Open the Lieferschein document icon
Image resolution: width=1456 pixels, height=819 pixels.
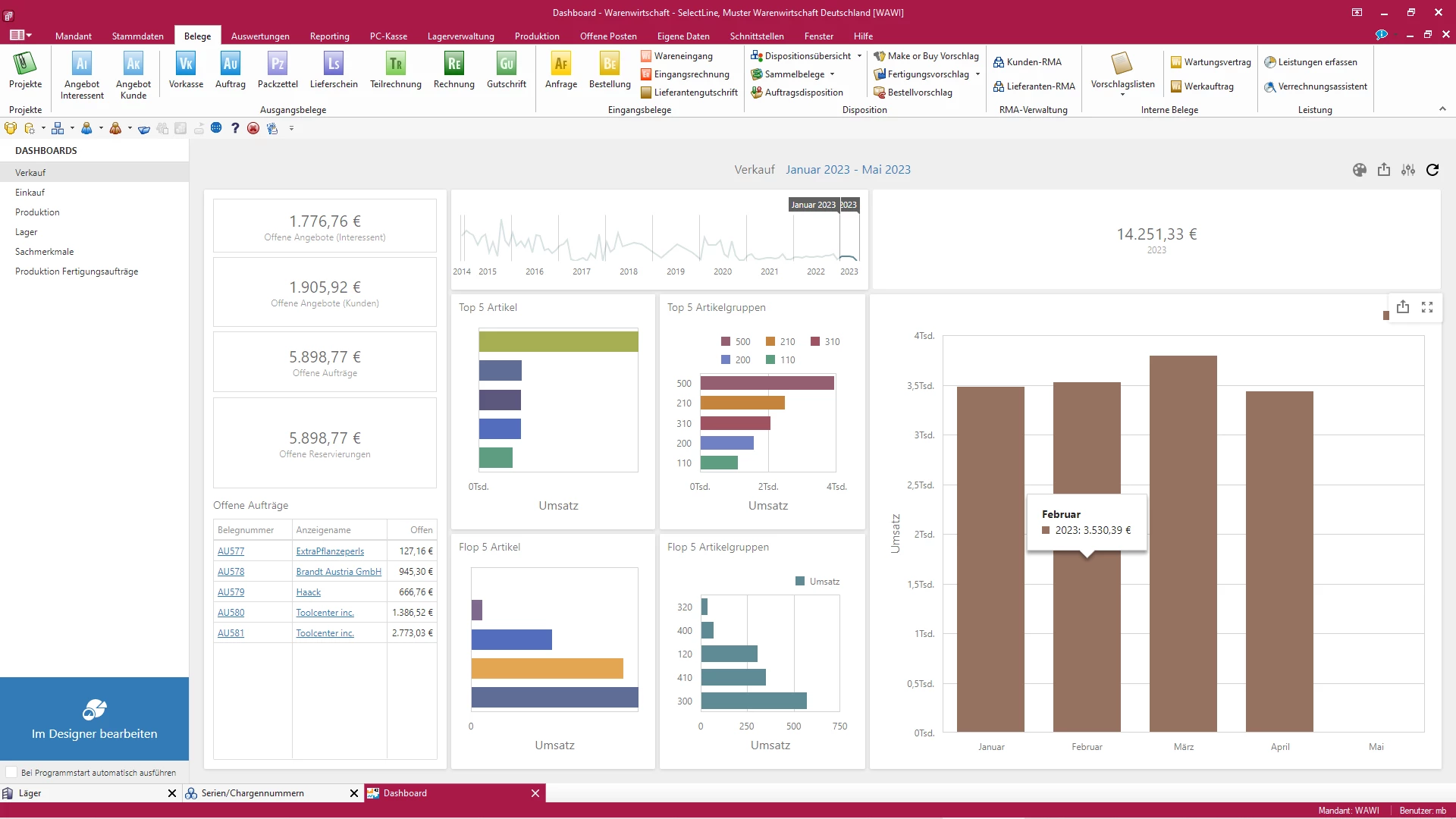tap(334, 70)
